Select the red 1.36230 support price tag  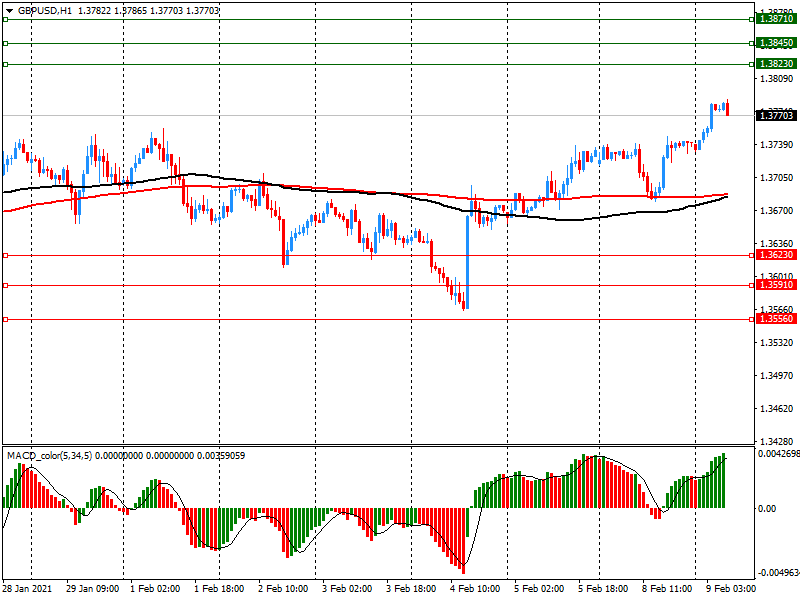[776, 255]
